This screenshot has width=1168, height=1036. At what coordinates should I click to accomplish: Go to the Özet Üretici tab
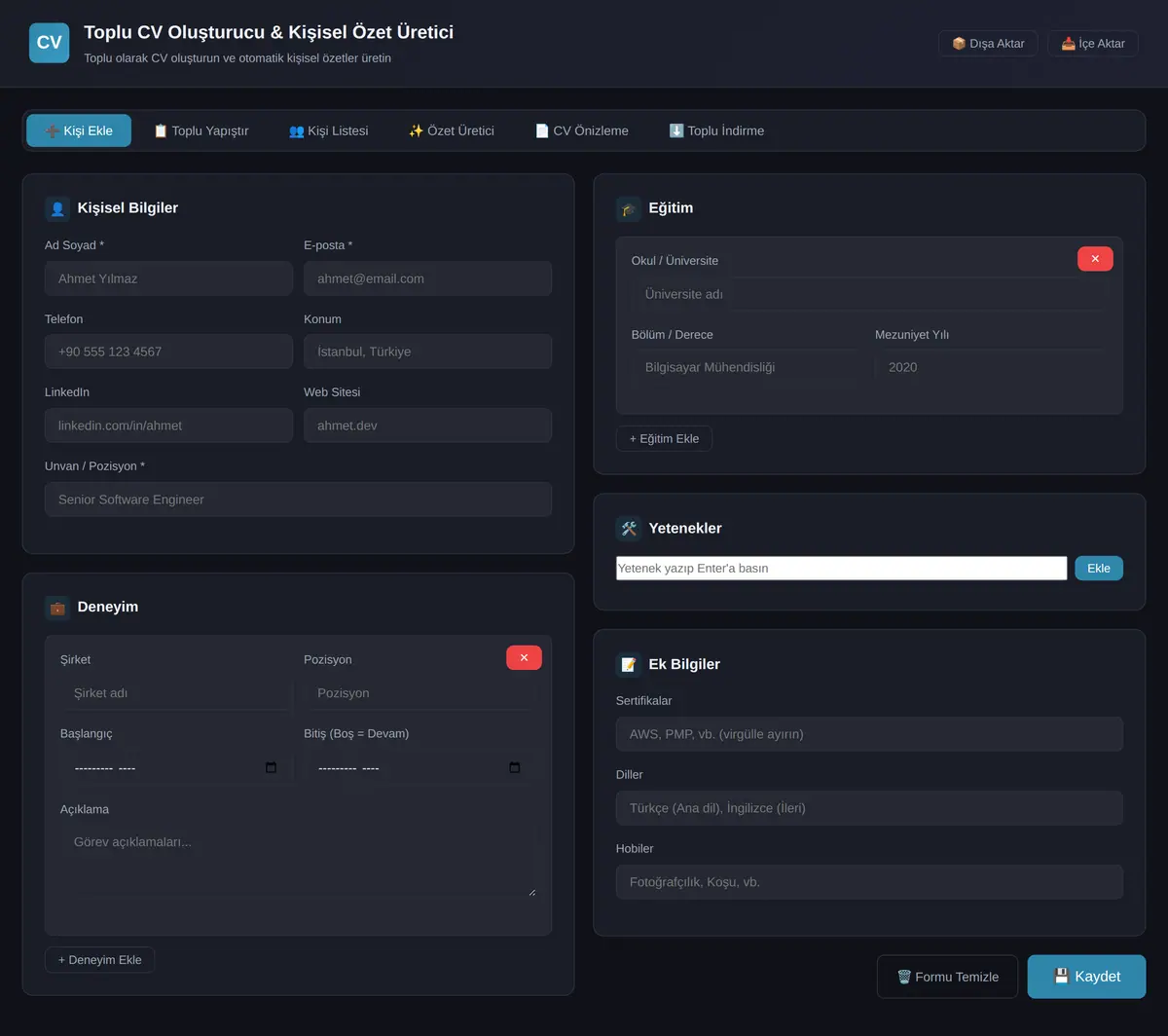point(451,130)
